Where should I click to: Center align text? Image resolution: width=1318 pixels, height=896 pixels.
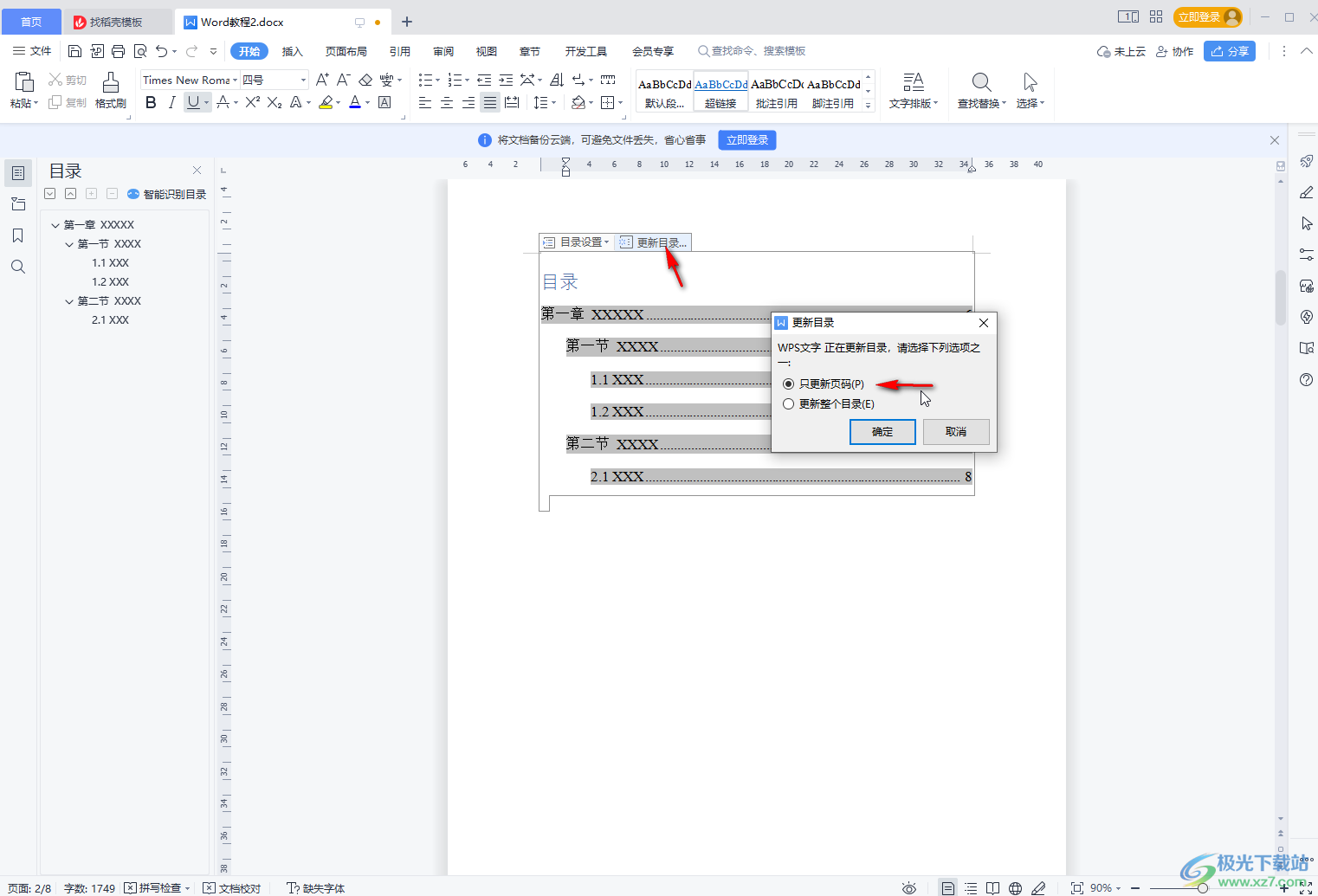(x=447, y=102)
